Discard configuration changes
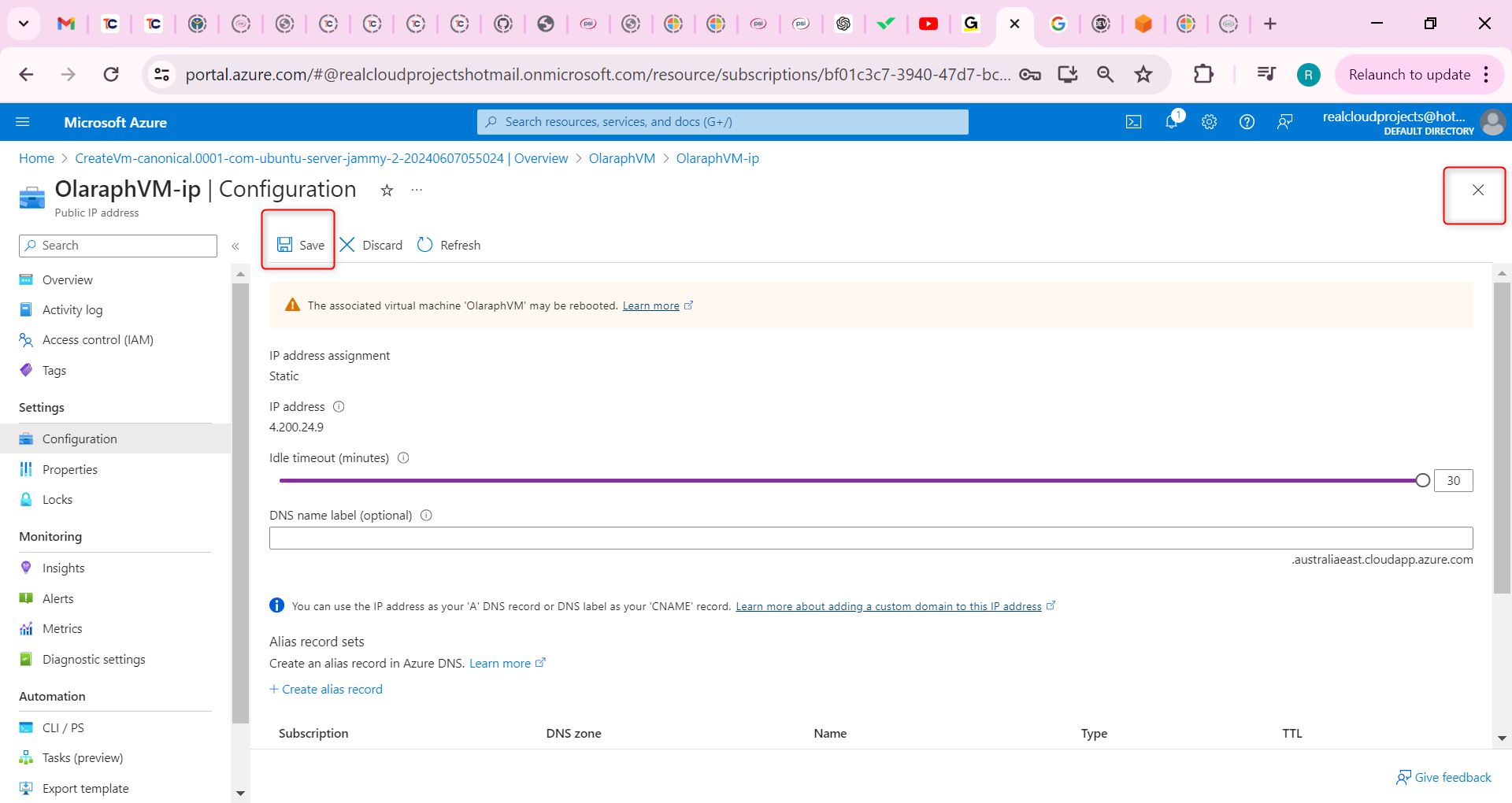1512x803 pixels. pyautogui.click(x=371, y=245)
